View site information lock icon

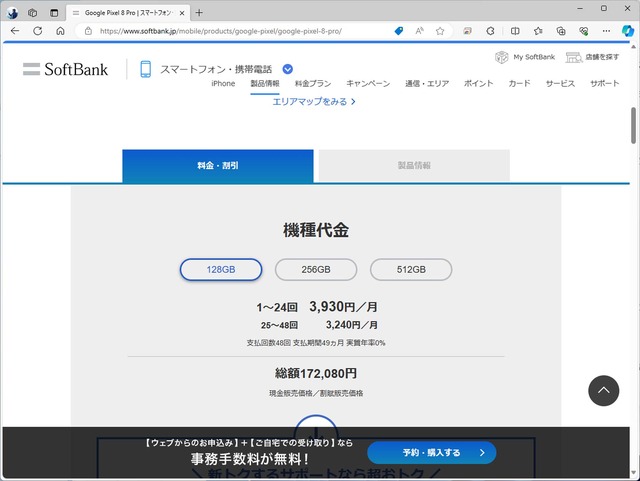pyautogui.click(x=88, y=31)
